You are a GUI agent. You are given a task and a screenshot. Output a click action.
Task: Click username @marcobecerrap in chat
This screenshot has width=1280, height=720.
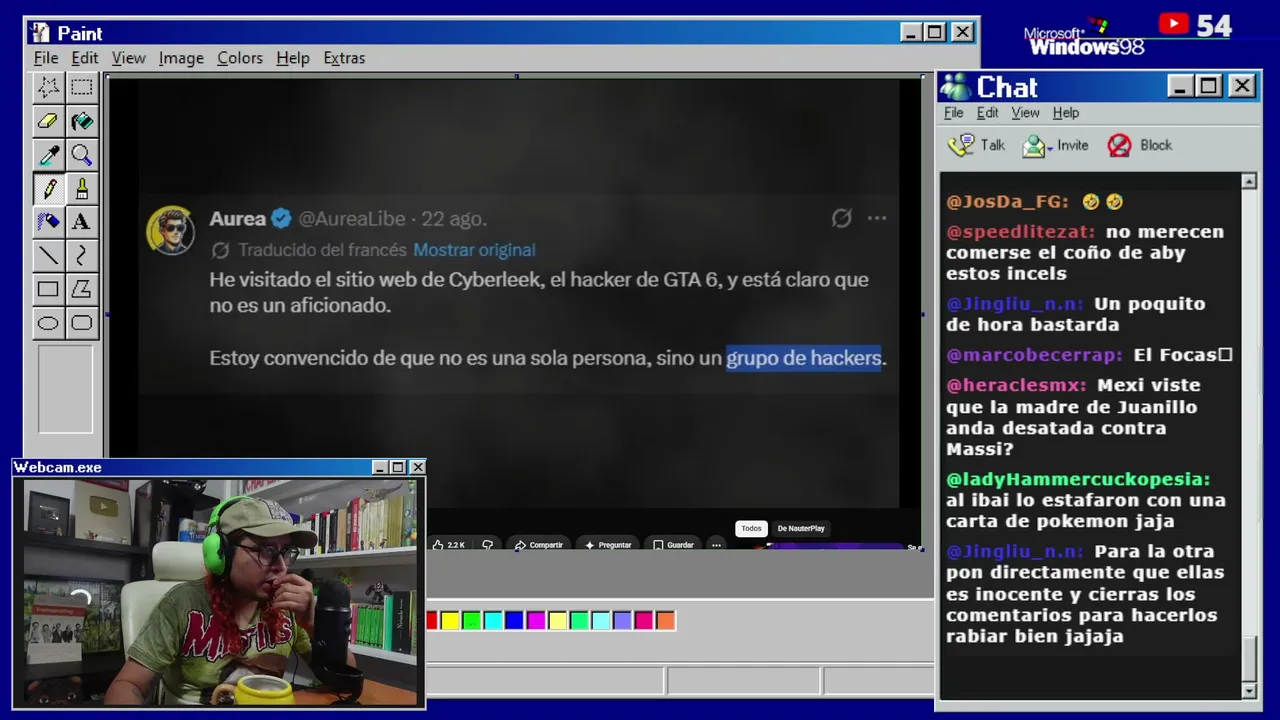tap(1034, 355)
